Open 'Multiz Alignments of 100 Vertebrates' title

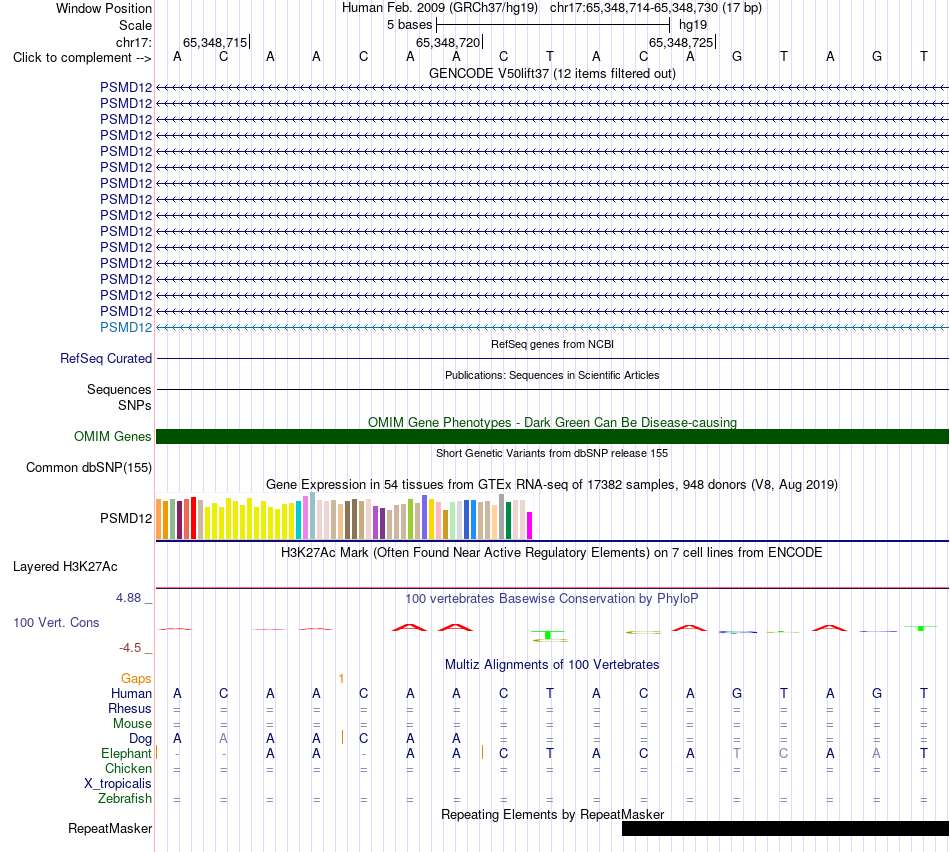[552, 665]
